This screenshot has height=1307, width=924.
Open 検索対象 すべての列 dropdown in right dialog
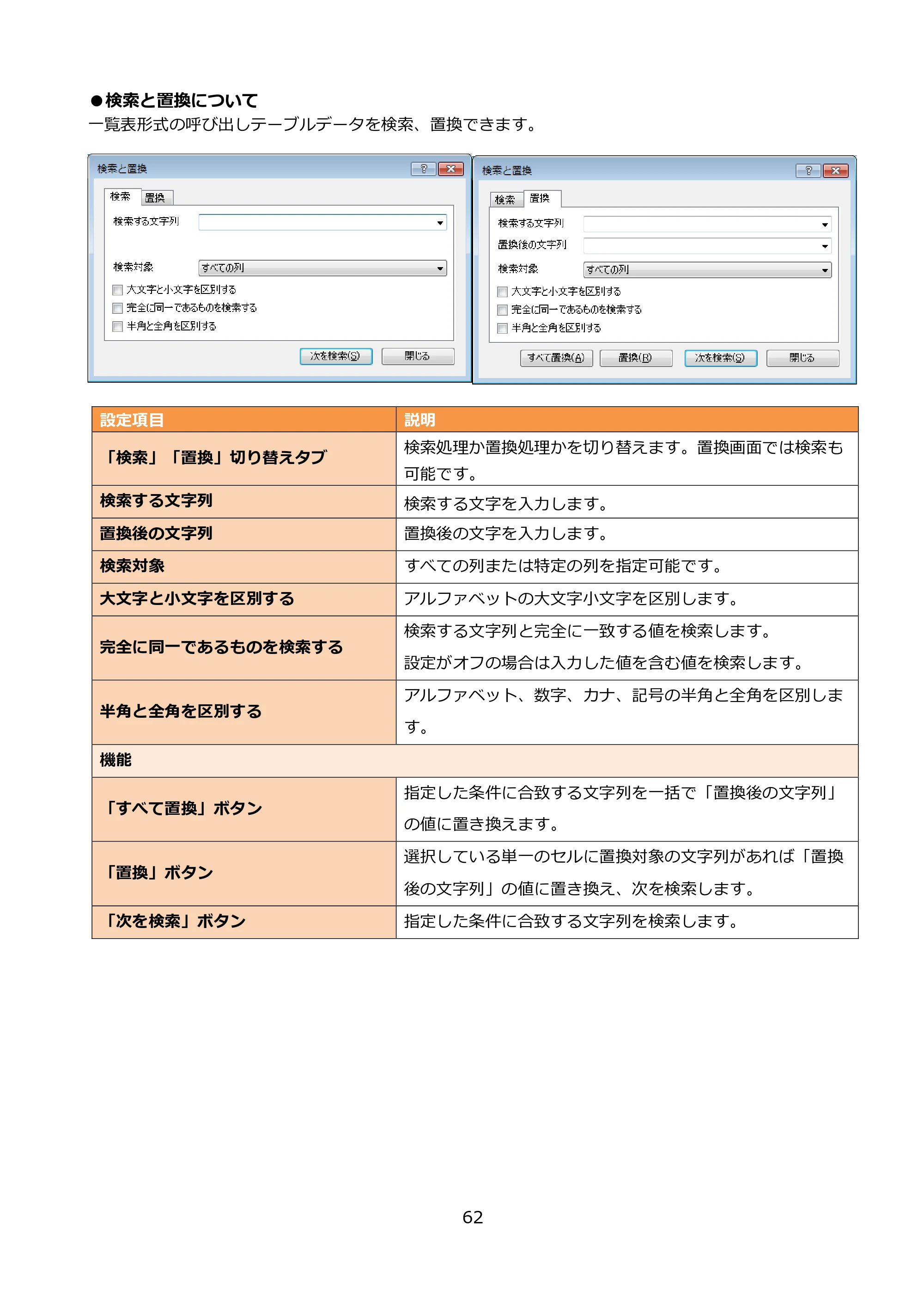tap(707, 270)
